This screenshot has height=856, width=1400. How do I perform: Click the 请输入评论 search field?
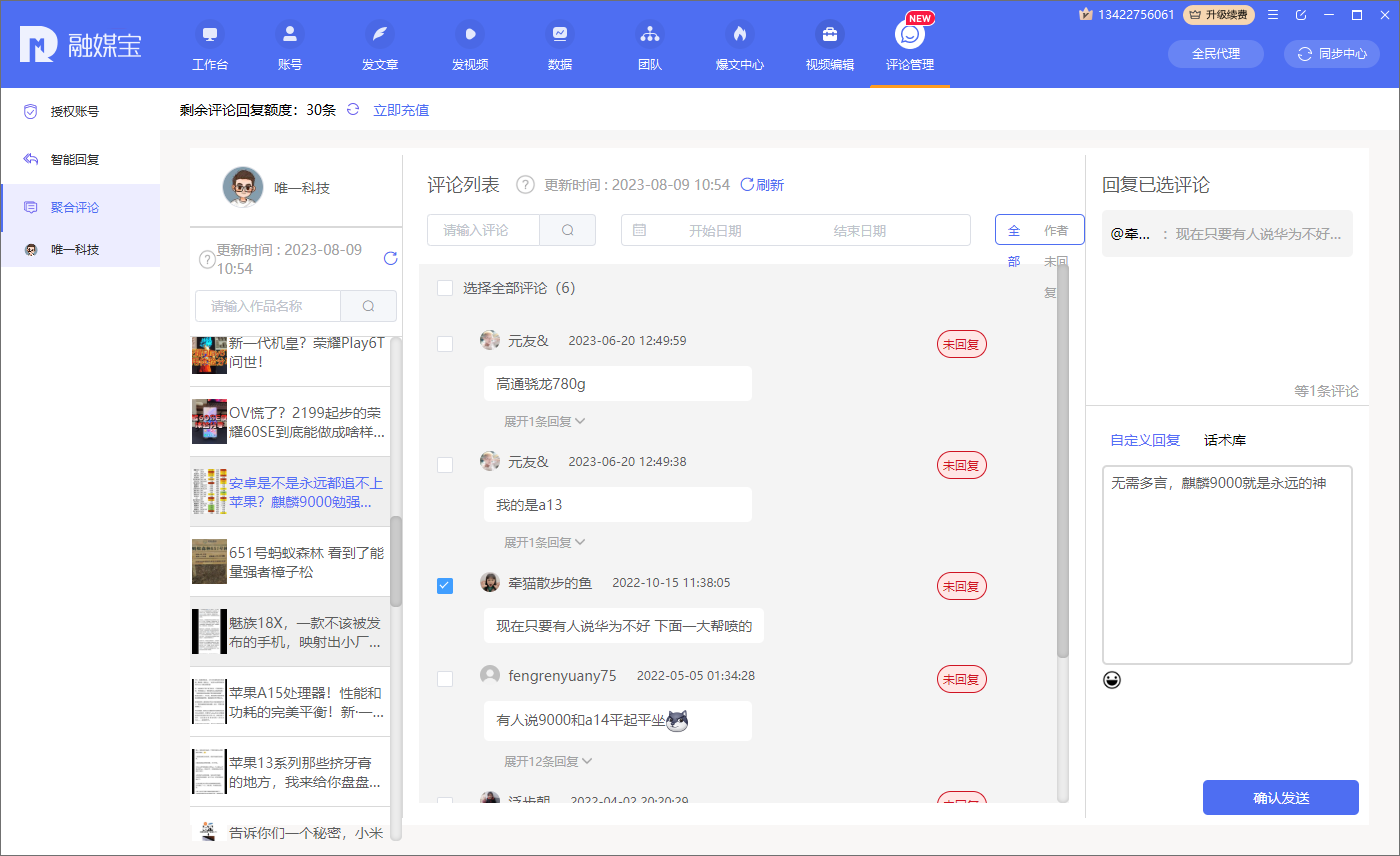484,230
